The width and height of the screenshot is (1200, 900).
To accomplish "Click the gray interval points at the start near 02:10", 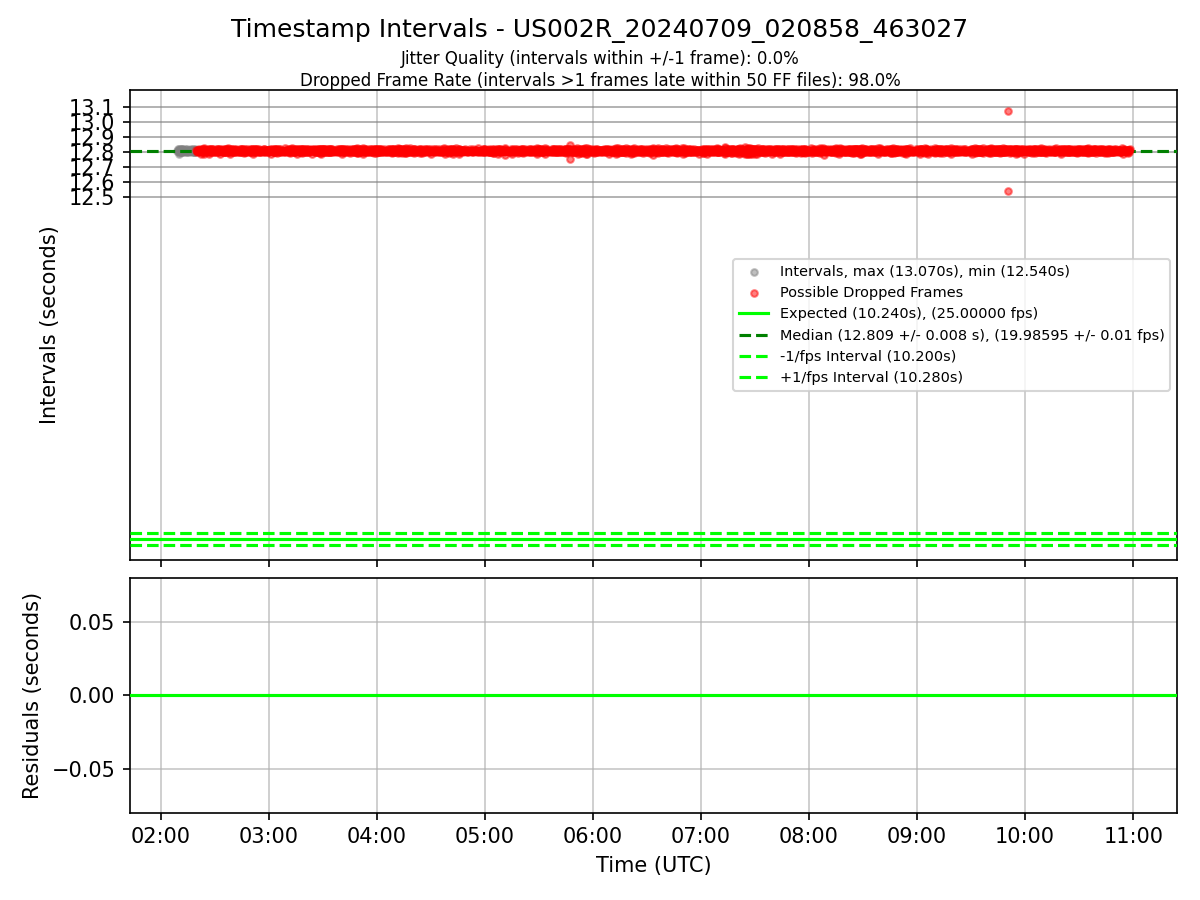I will coord(184,151).
